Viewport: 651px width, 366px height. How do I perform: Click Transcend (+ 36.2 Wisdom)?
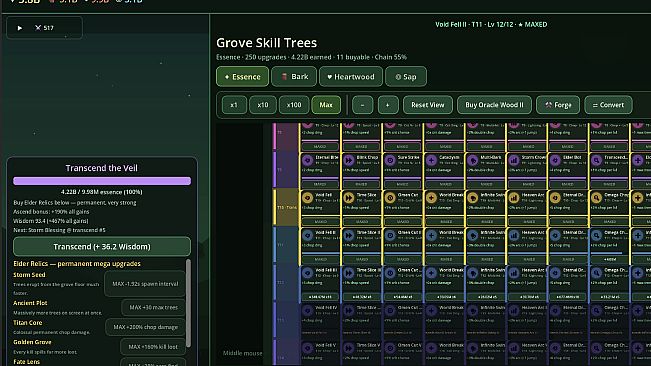tap(102, 246)
